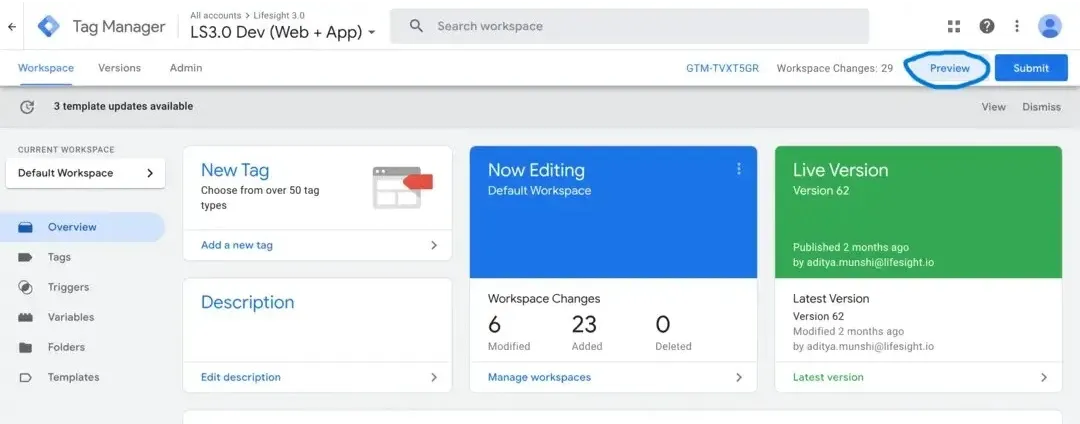1080x424 pixels.
Task: Select Overview in the sidebar
Action: [82, 227]
